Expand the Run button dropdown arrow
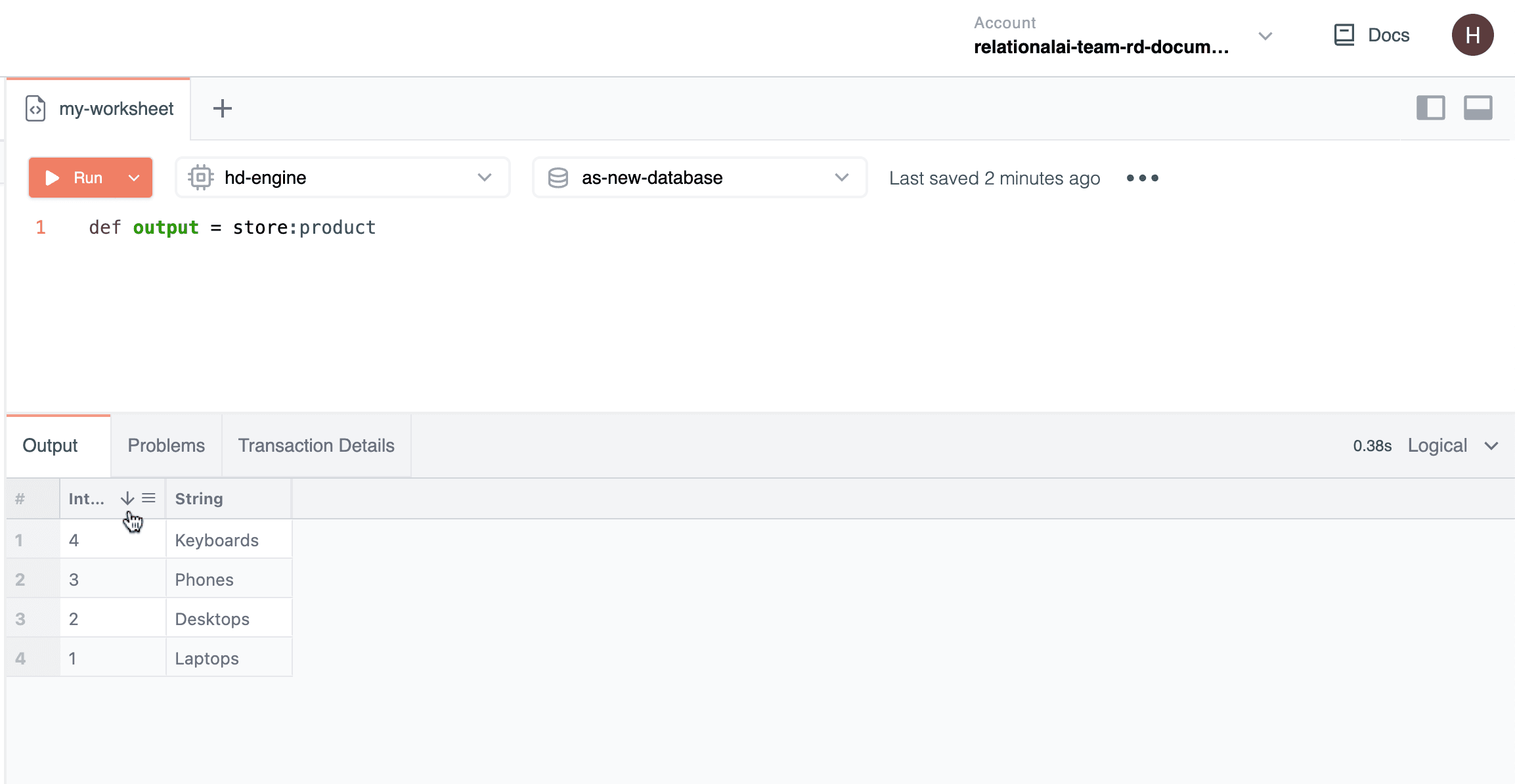Screen dimensions: 1515x784 134,178
